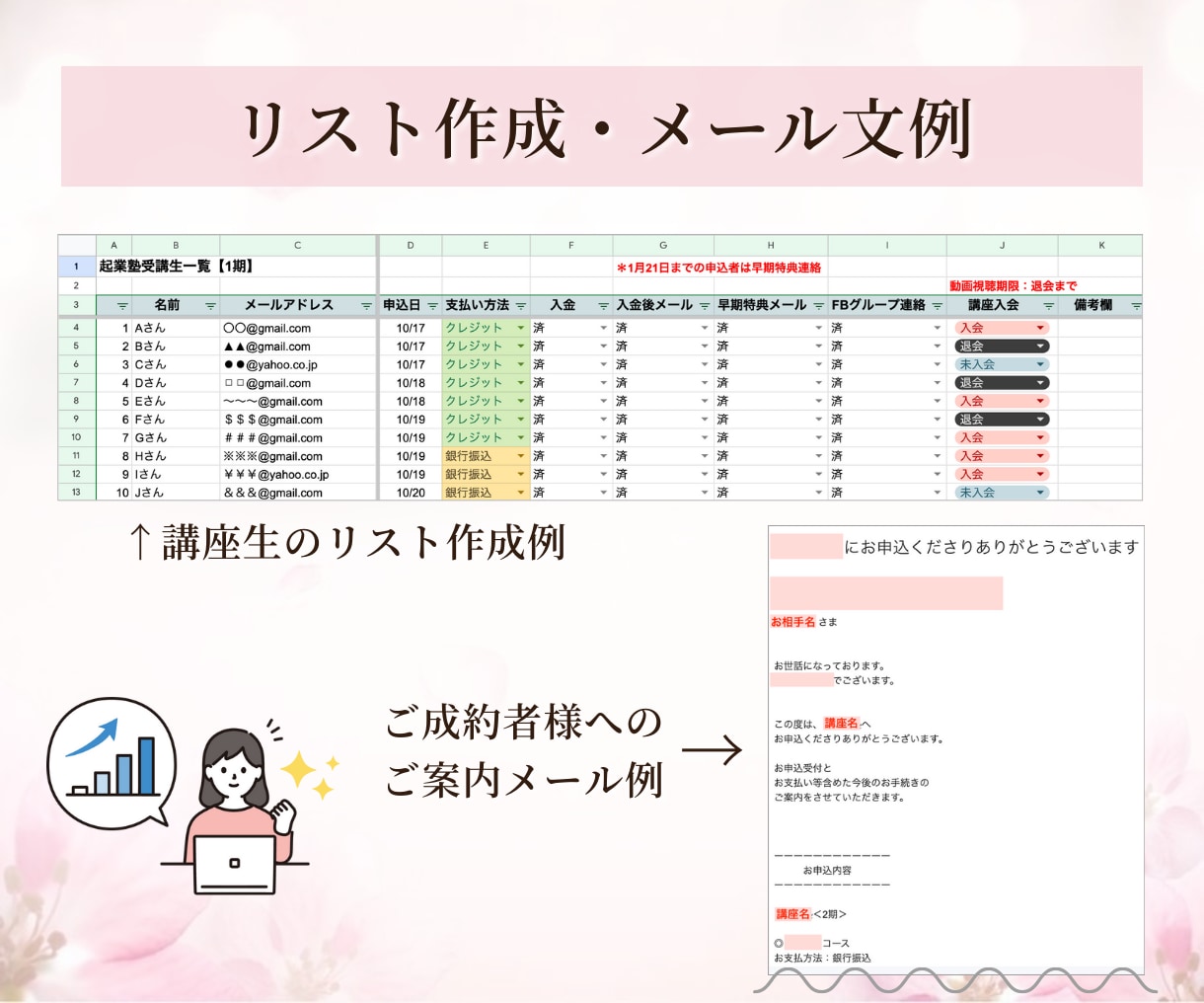1204x1003 pixels.
Task: Click email cell ●●@yahoo.co.jp
Action: pyautogui.click(x=298, y=364)
